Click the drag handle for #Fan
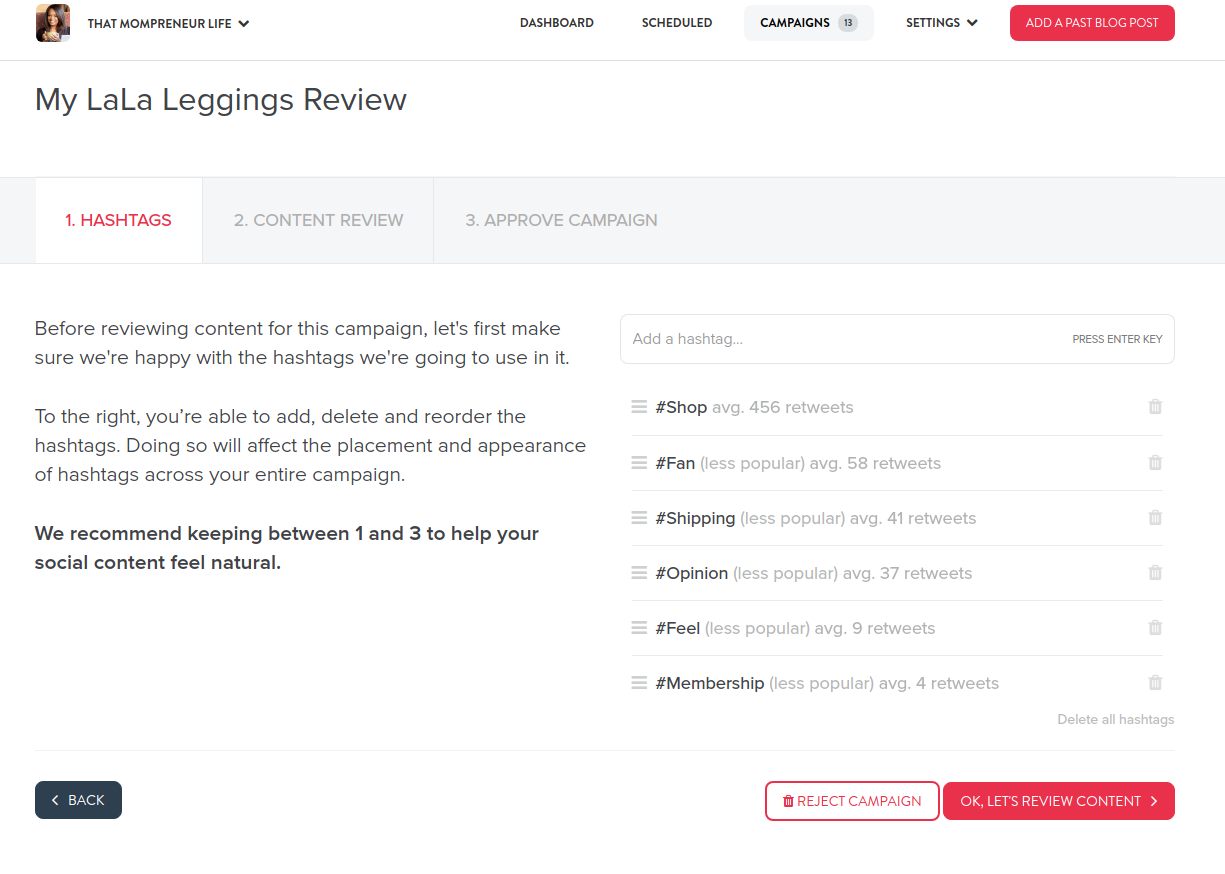Viewport: 1225px width, 874px height. [639, 463]
